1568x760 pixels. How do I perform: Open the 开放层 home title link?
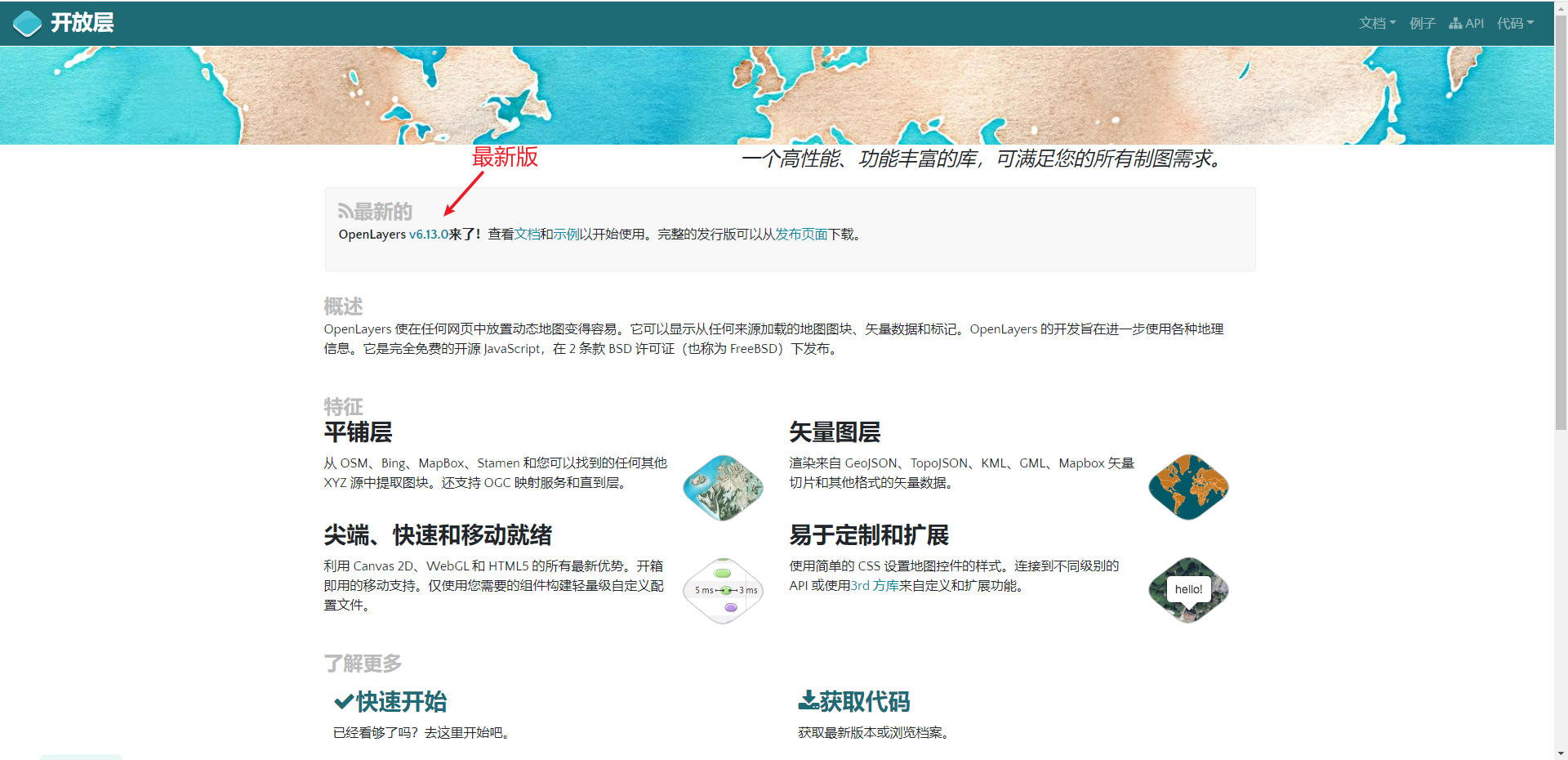[x=82, y=23]
